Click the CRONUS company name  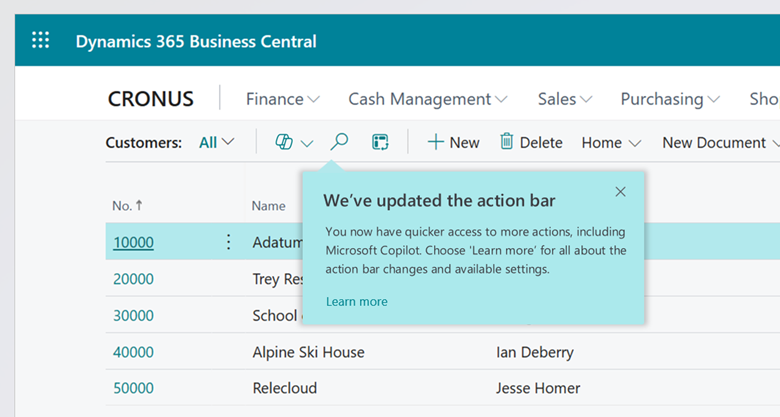pyautogui.click(x=151, y=99)
